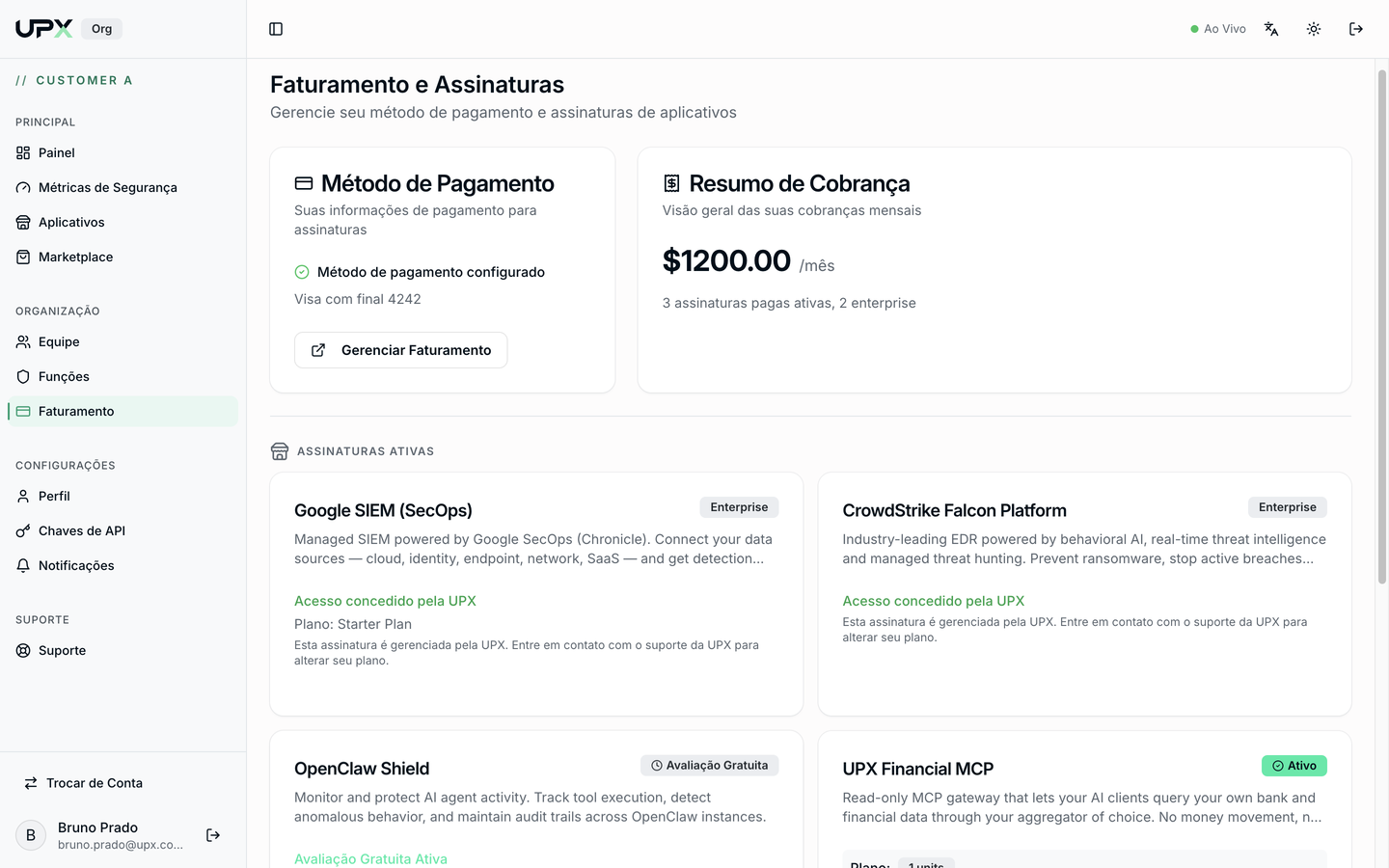Switch theme with the sun icon
Image resolution: width=1389 pixels, height=868 pixels.
(x=1314, y=29)
